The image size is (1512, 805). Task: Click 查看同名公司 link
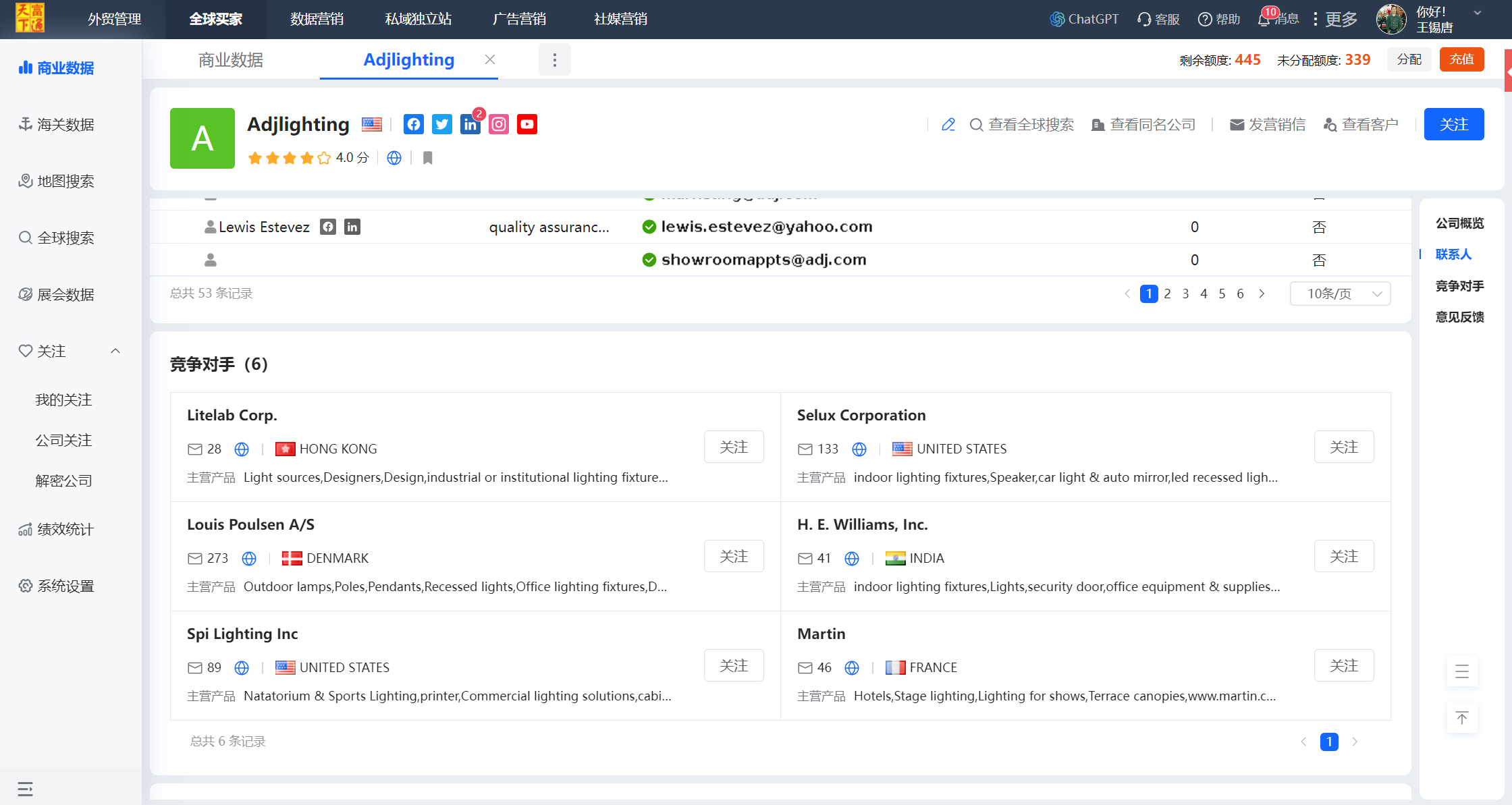pos(1143,125)
